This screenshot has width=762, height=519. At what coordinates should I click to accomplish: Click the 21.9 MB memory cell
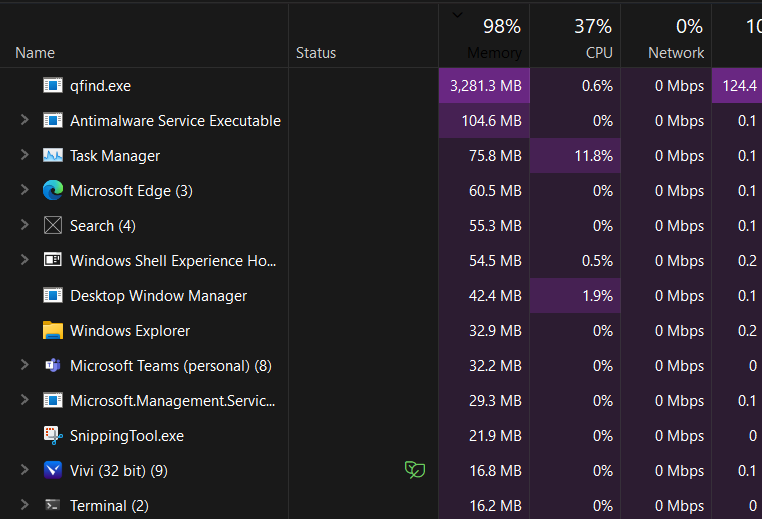(484, 435)
